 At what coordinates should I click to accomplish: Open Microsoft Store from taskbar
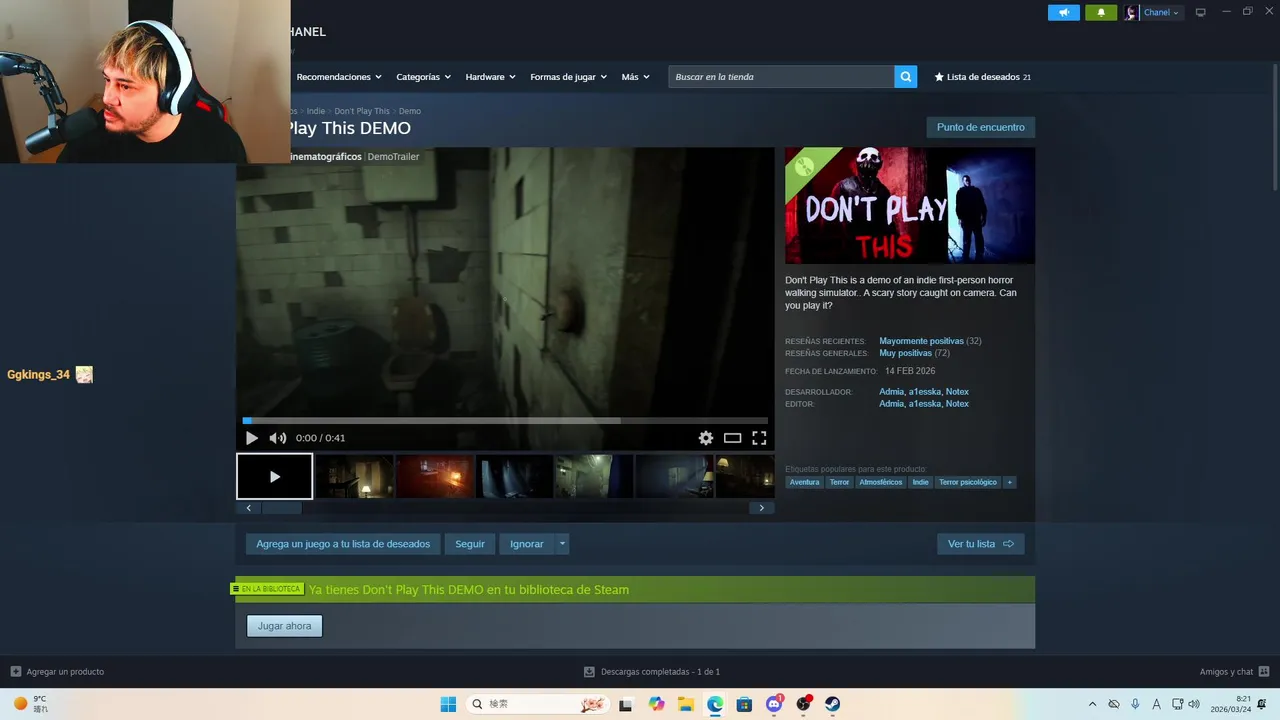point(744,704)
